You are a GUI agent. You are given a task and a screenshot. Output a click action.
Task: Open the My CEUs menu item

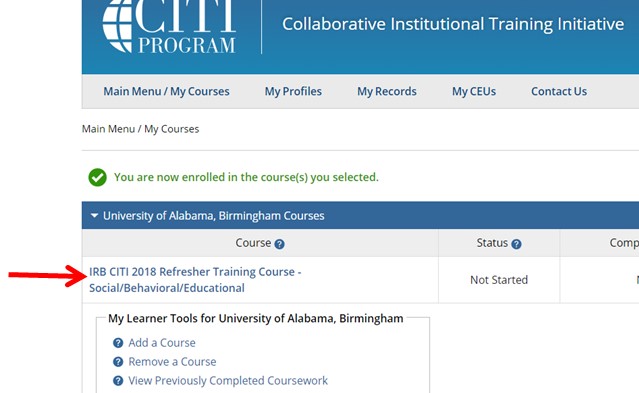coord(474,91)
